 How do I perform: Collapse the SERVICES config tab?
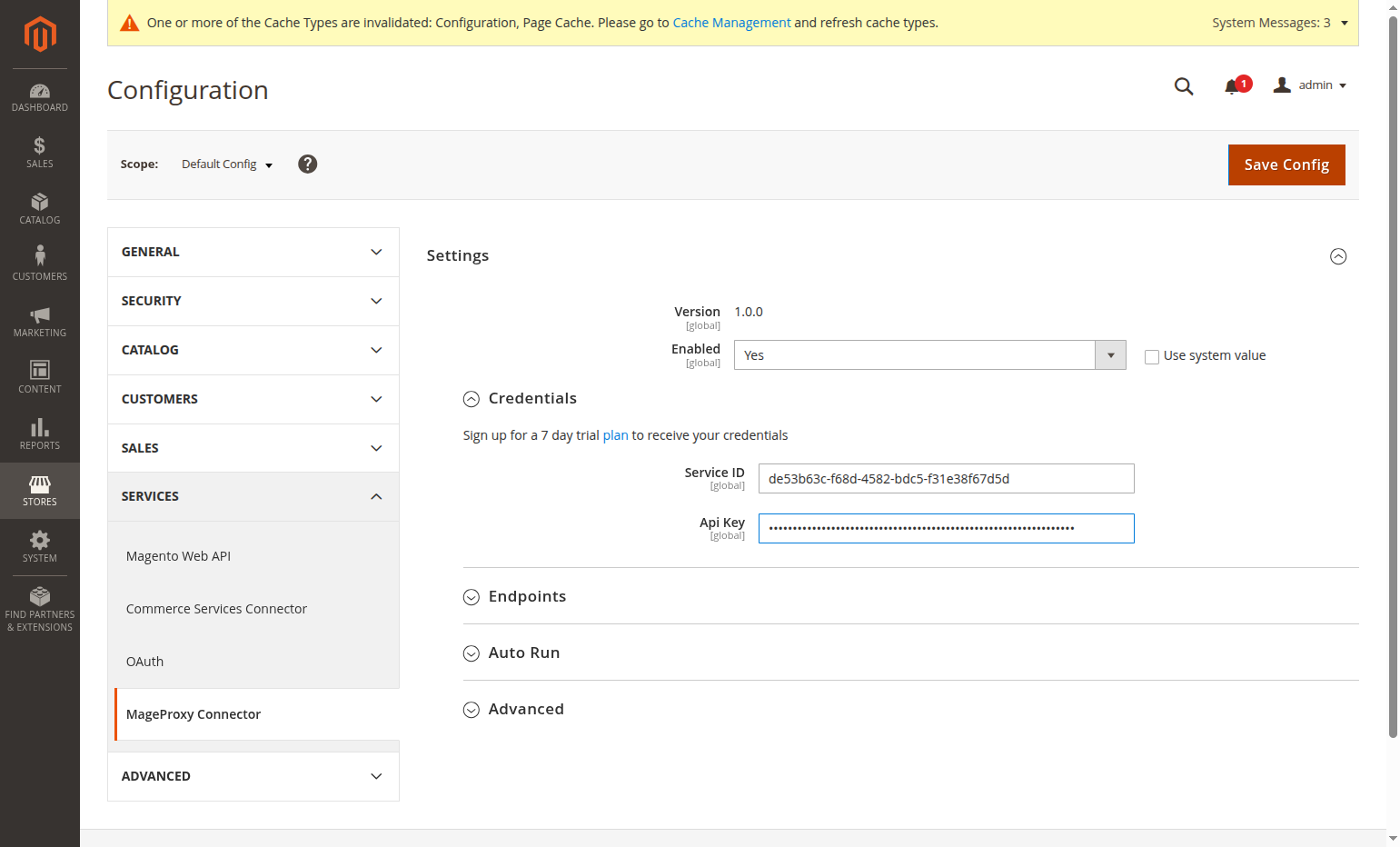click(253, 497)
